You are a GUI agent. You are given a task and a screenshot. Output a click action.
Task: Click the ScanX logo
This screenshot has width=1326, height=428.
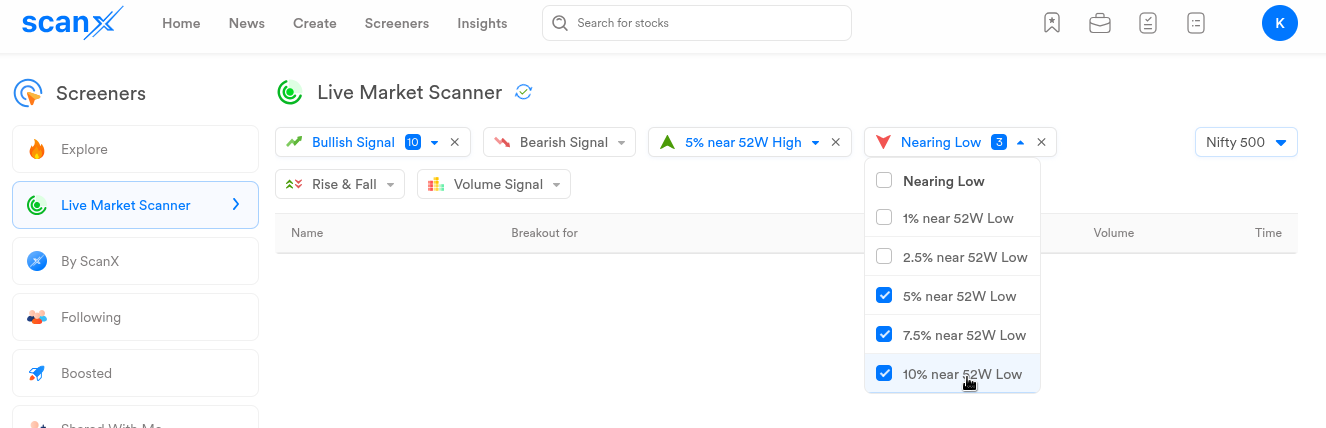click(x=73, y=22)
